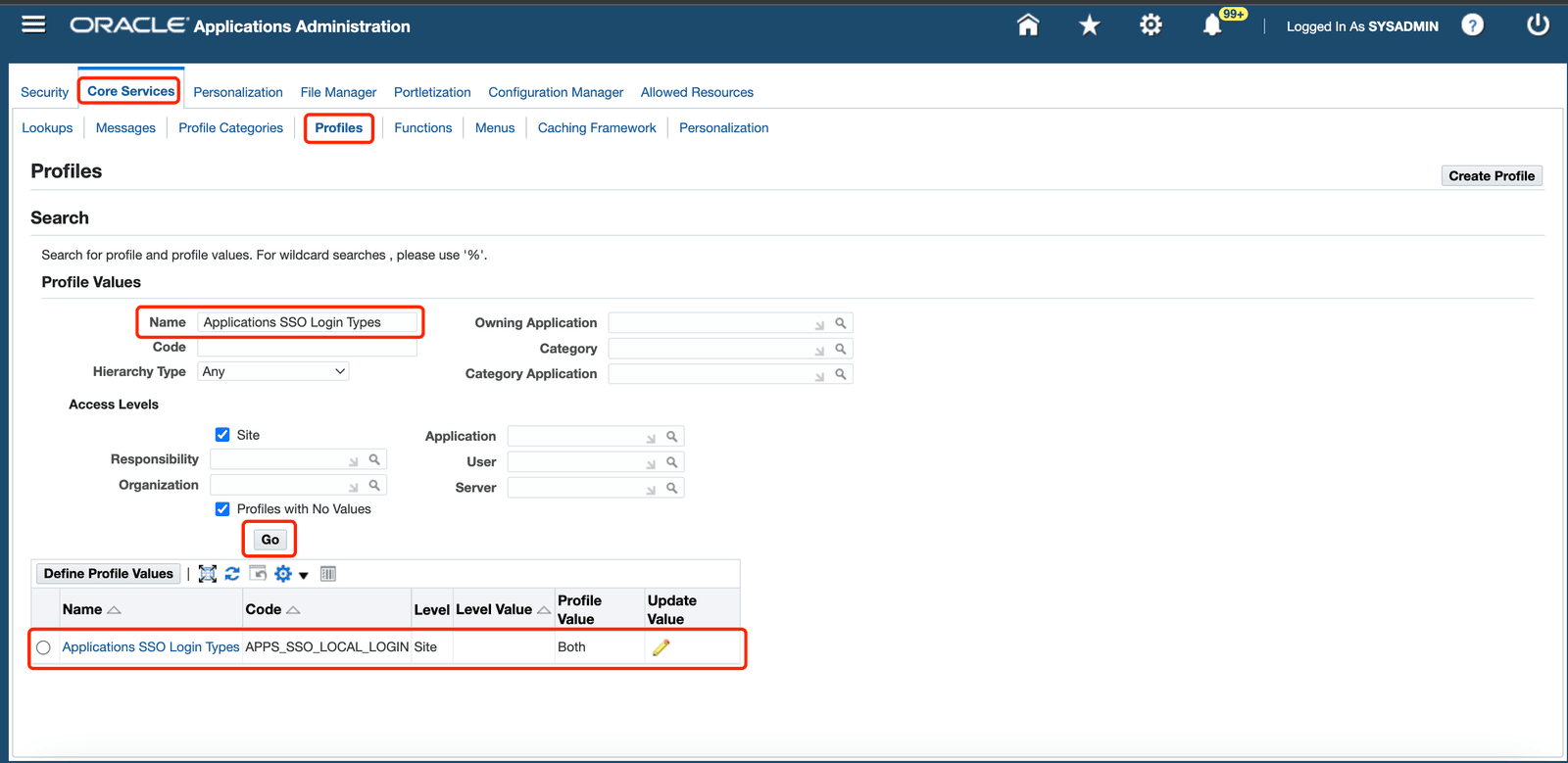Open Category search magnifier icon
The height and width of the screenshot is (763, 1568).
tap(840, 349)
